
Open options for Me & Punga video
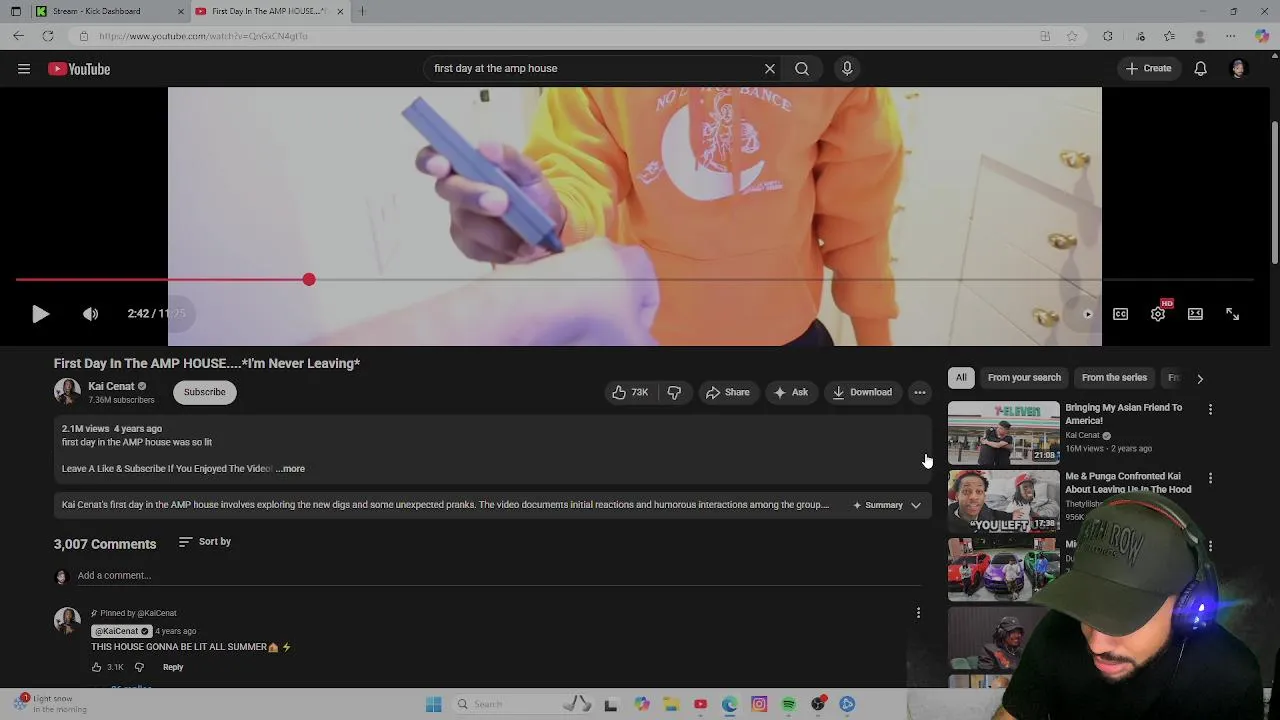click(x=1210, y=478)
